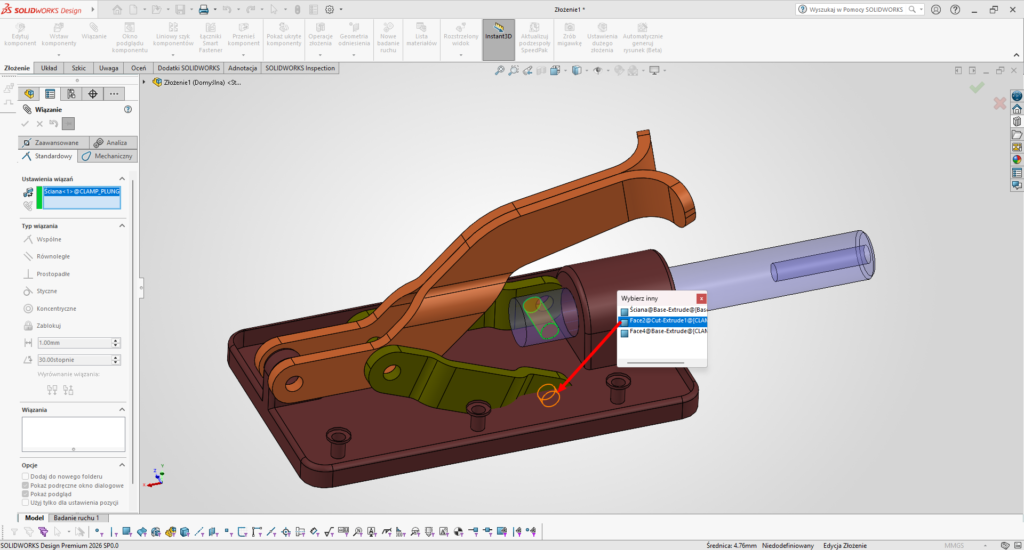This screenshot has height=550, width=1024.
Task: Click the angle 30.00stopnie input field
Action: pos(74,360)
